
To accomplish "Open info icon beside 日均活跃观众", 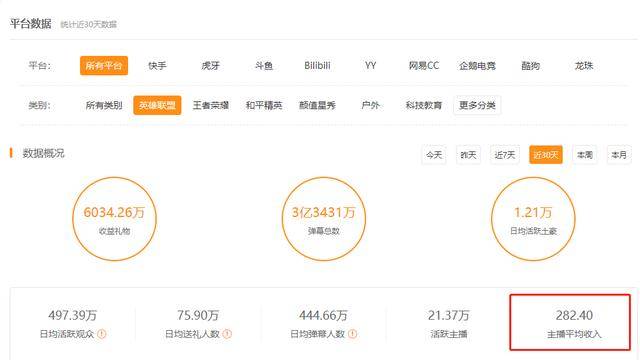I will 102,334.
